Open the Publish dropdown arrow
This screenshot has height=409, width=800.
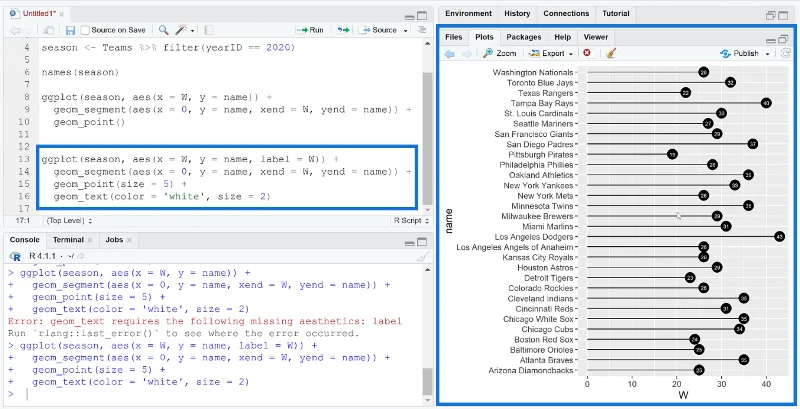click(767, 54)
